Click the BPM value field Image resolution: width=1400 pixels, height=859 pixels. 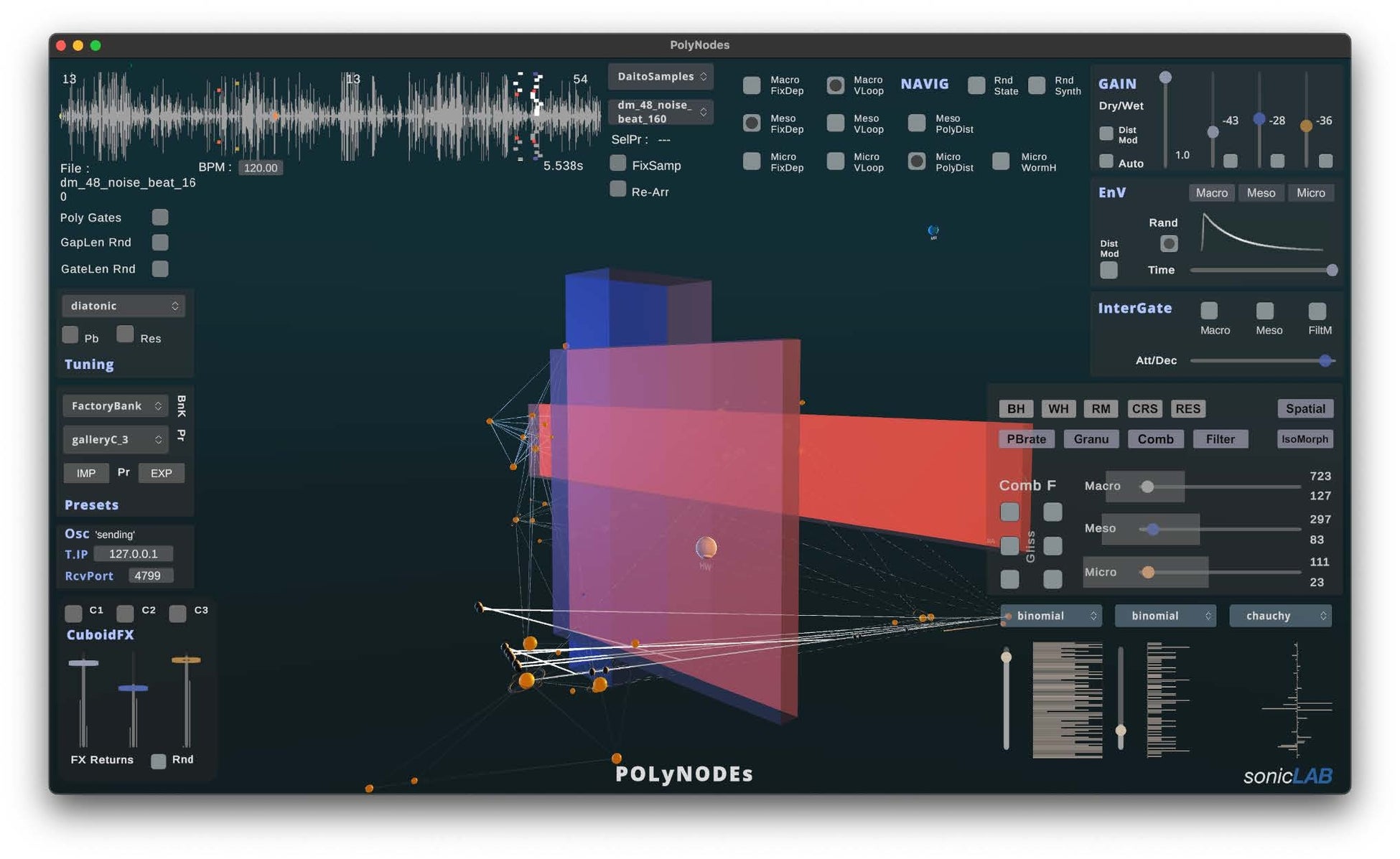tap(260, 168)
